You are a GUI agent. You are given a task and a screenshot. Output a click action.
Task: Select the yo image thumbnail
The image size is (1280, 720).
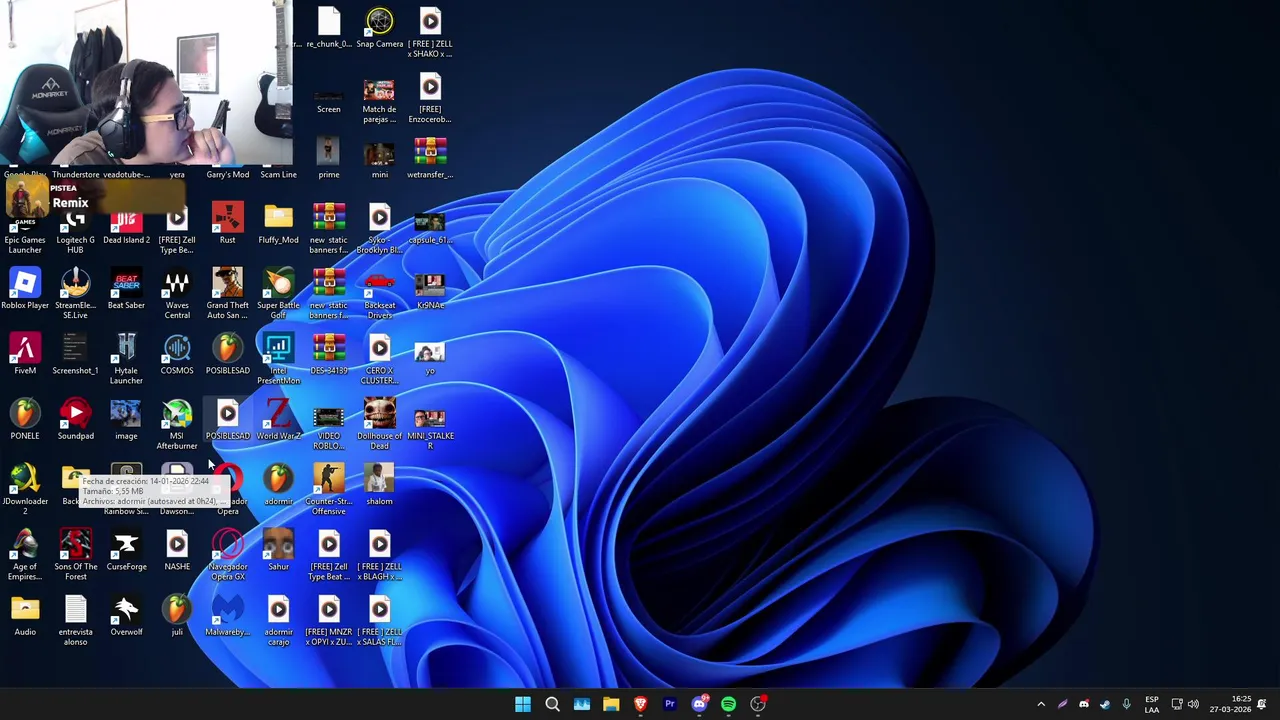tap(430, 358)
